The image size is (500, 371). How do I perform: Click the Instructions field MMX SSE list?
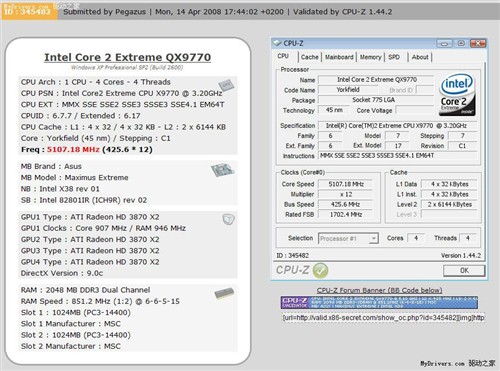coord(397,156)
